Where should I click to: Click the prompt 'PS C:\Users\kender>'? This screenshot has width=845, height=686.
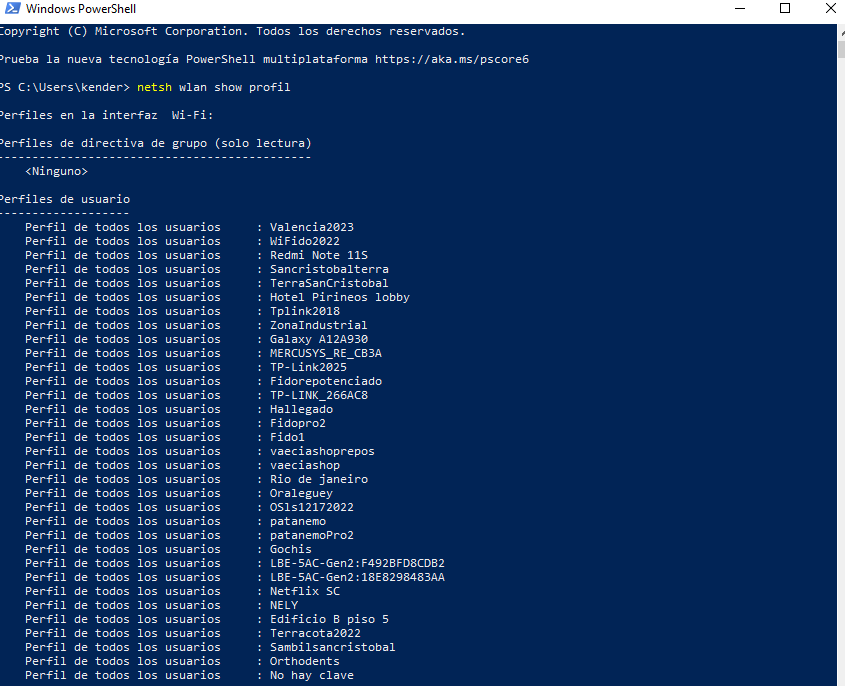pos(65,87)
